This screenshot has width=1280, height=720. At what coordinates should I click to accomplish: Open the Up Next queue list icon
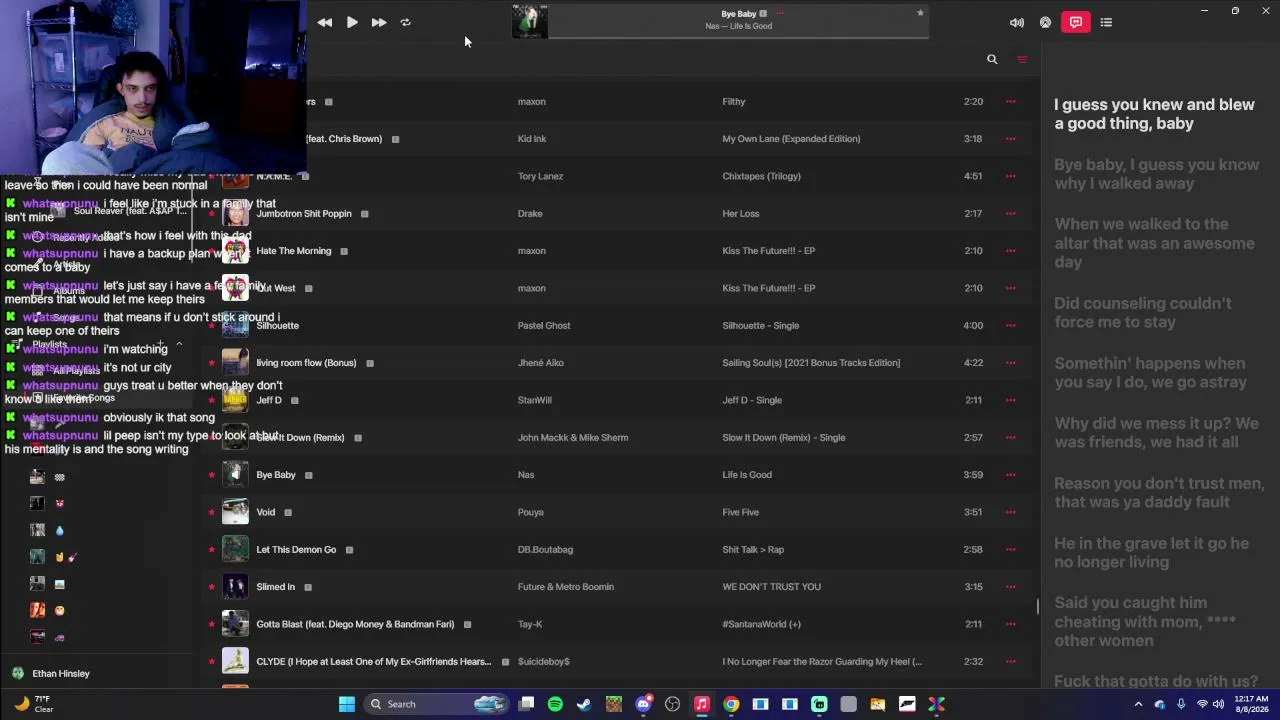point(1106,22)
